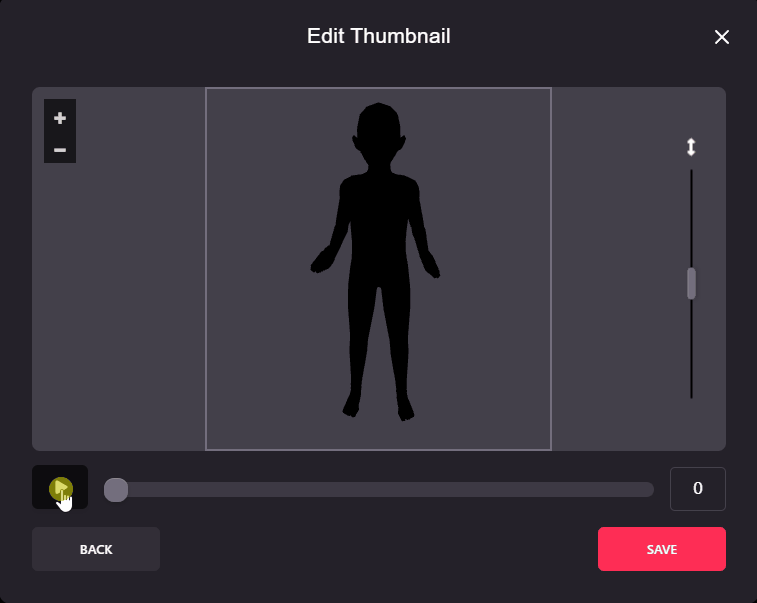Click the vertical double-arrow icon

click(690, 147)
